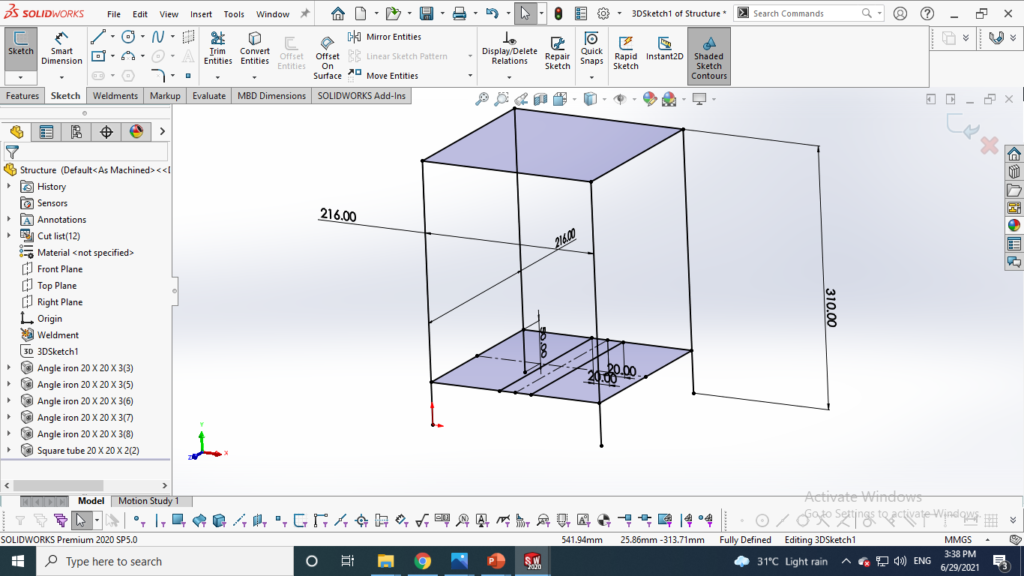Toggle the Sketch button in the ribbon
This screenshot has height=576, width=1024.
click(20, 48)
